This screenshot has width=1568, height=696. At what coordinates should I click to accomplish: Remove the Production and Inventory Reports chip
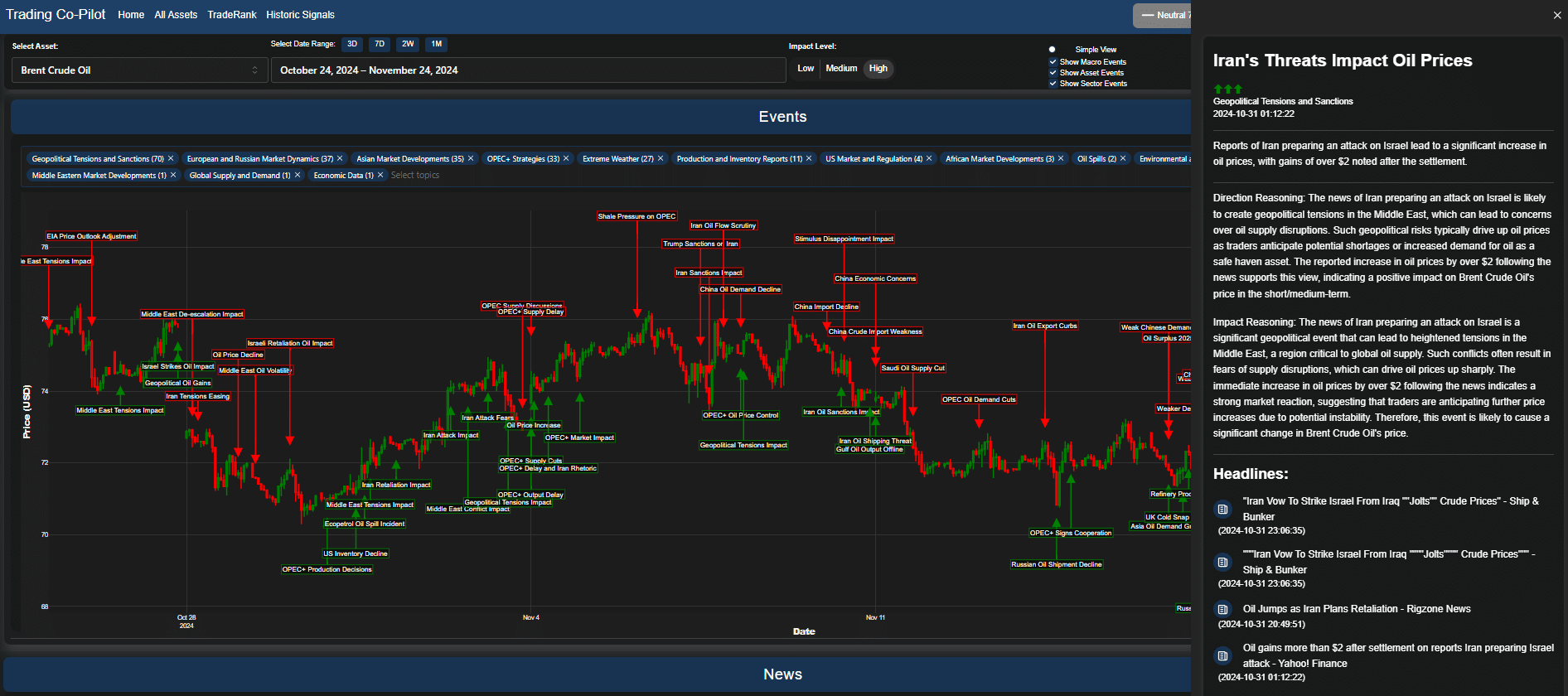click(x=809, y=158)
